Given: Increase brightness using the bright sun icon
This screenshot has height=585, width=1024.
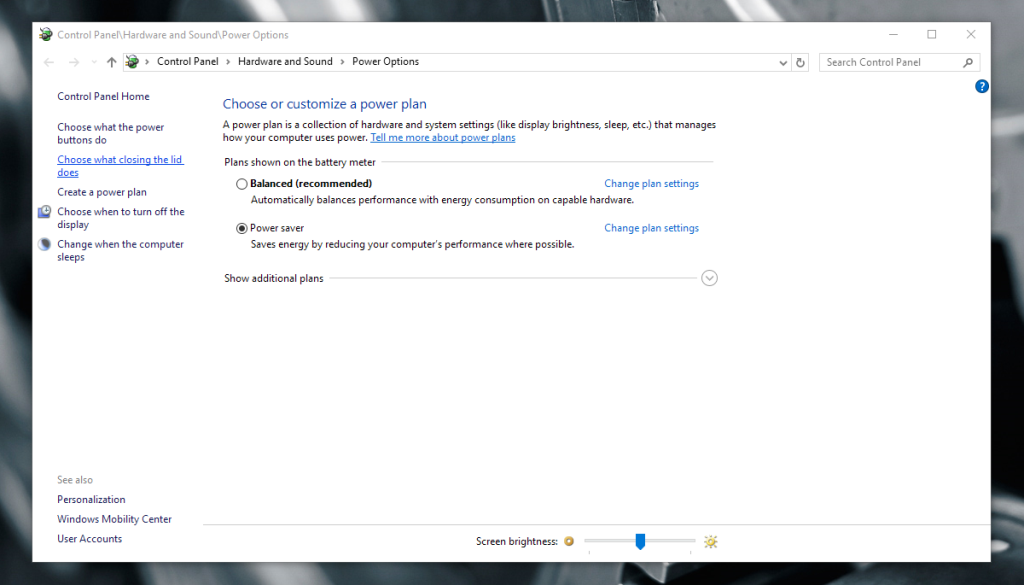Looking at the screenshot, I should [710, 541].
